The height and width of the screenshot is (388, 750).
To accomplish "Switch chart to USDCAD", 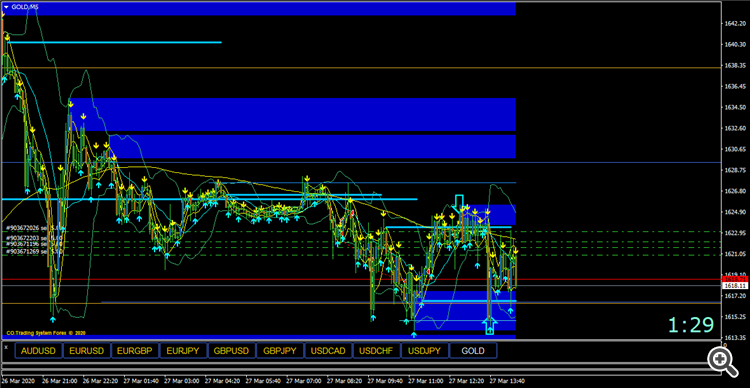I will (x=328, y=351).
